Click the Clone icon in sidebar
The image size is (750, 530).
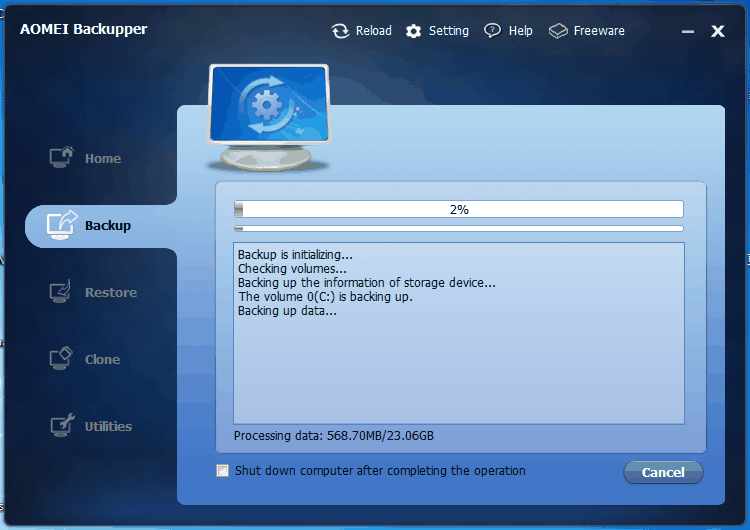pyautogui.click(x=61, y=358)
